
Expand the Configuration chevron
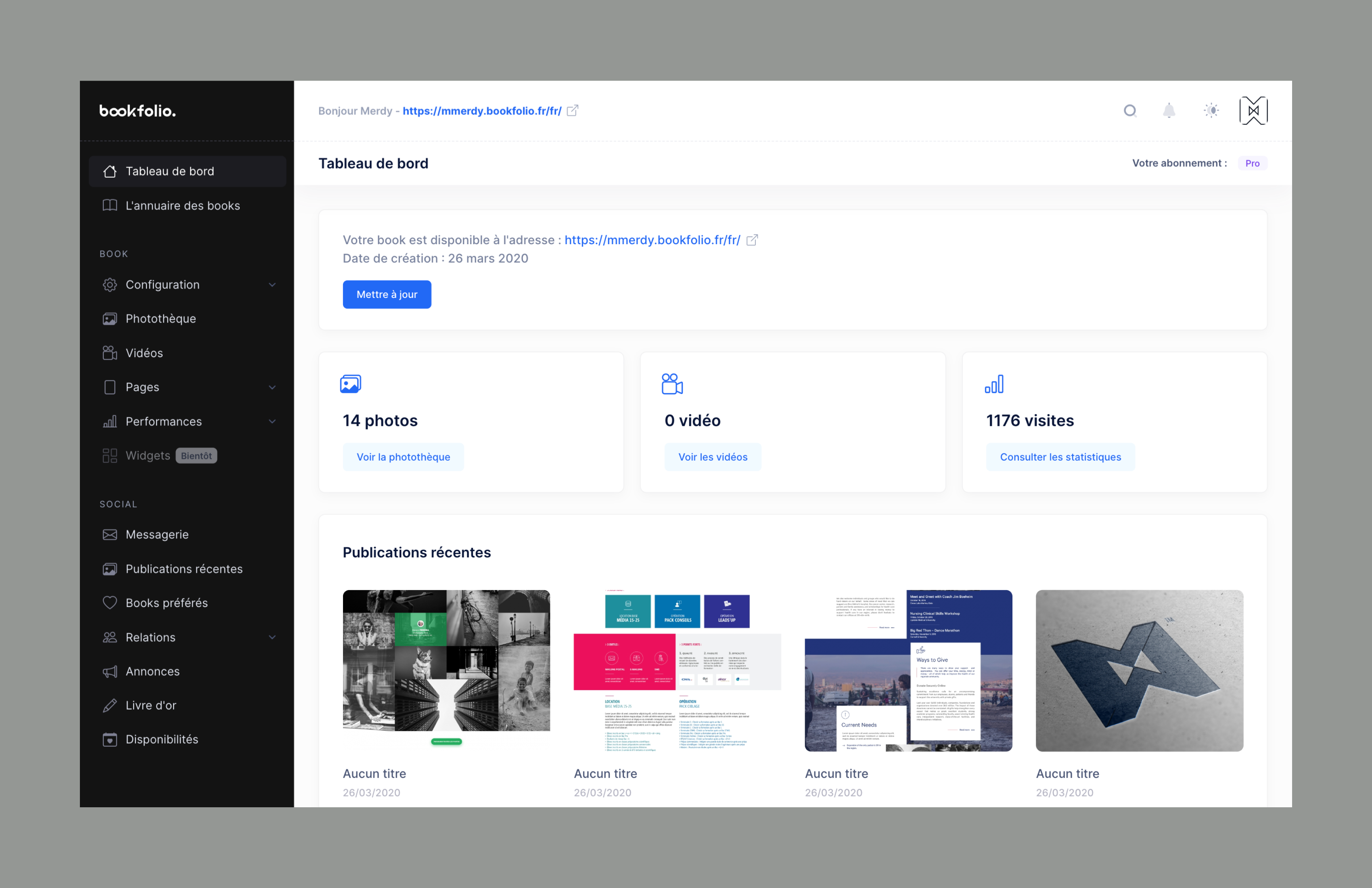point(272,285)
